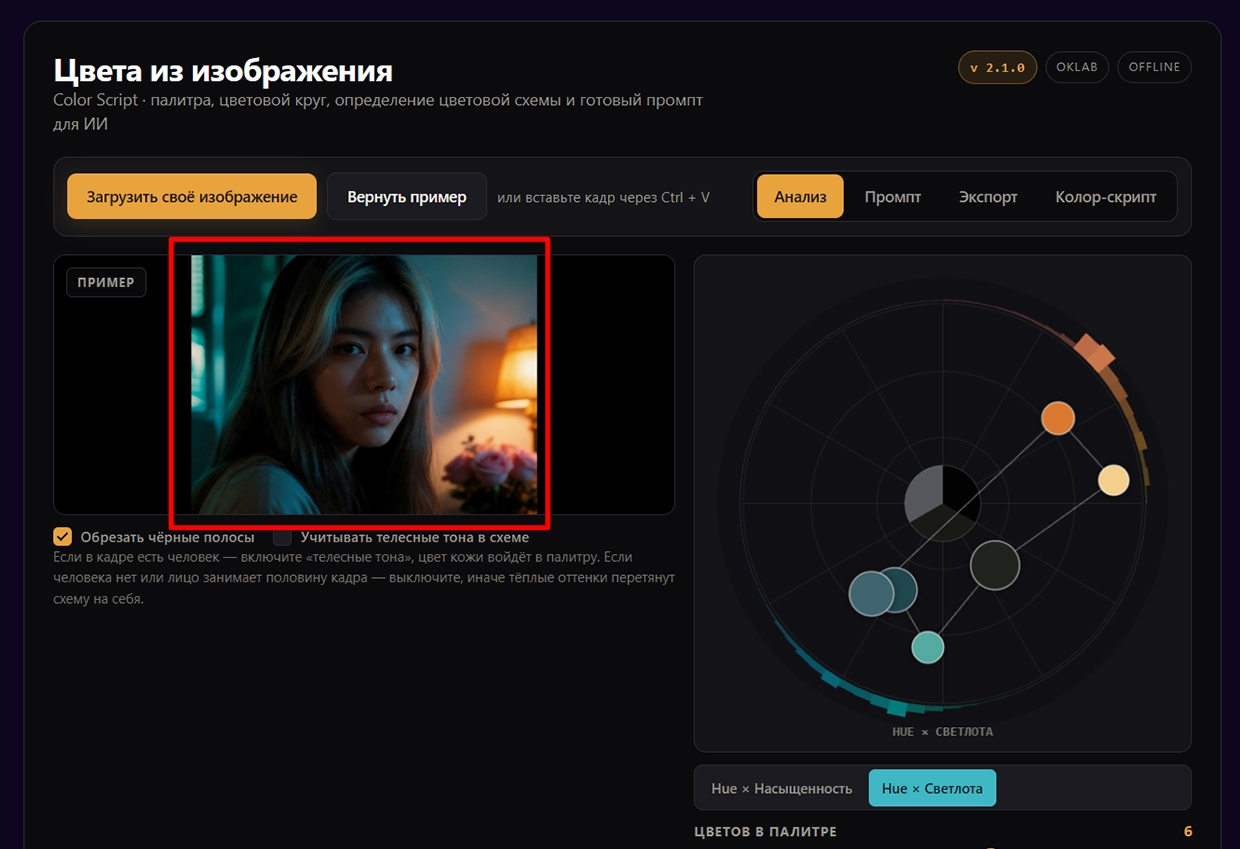Enable Учитывать телесные тона в схеме checkbox
1240x849 pixels.
tap(283, 537)
